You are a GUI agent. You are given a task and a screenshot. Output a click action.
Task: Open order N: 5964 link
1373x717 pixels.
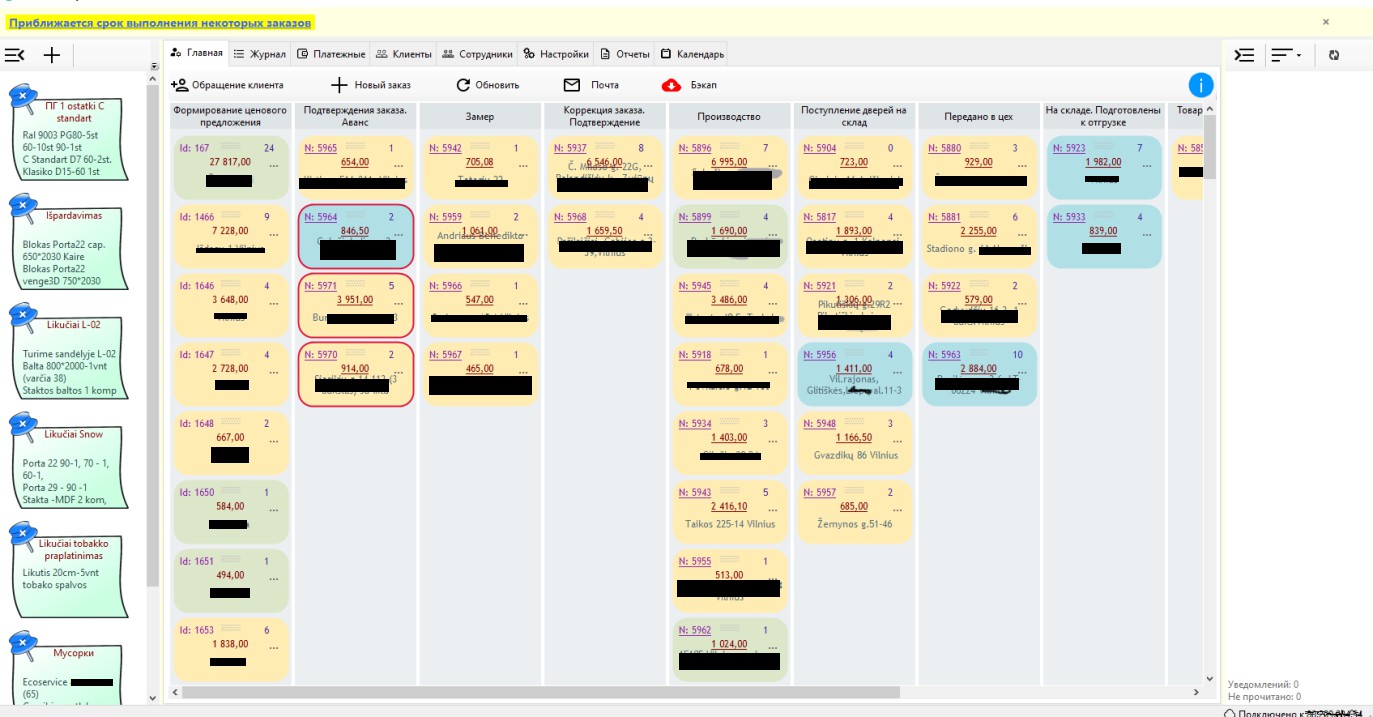321,217
